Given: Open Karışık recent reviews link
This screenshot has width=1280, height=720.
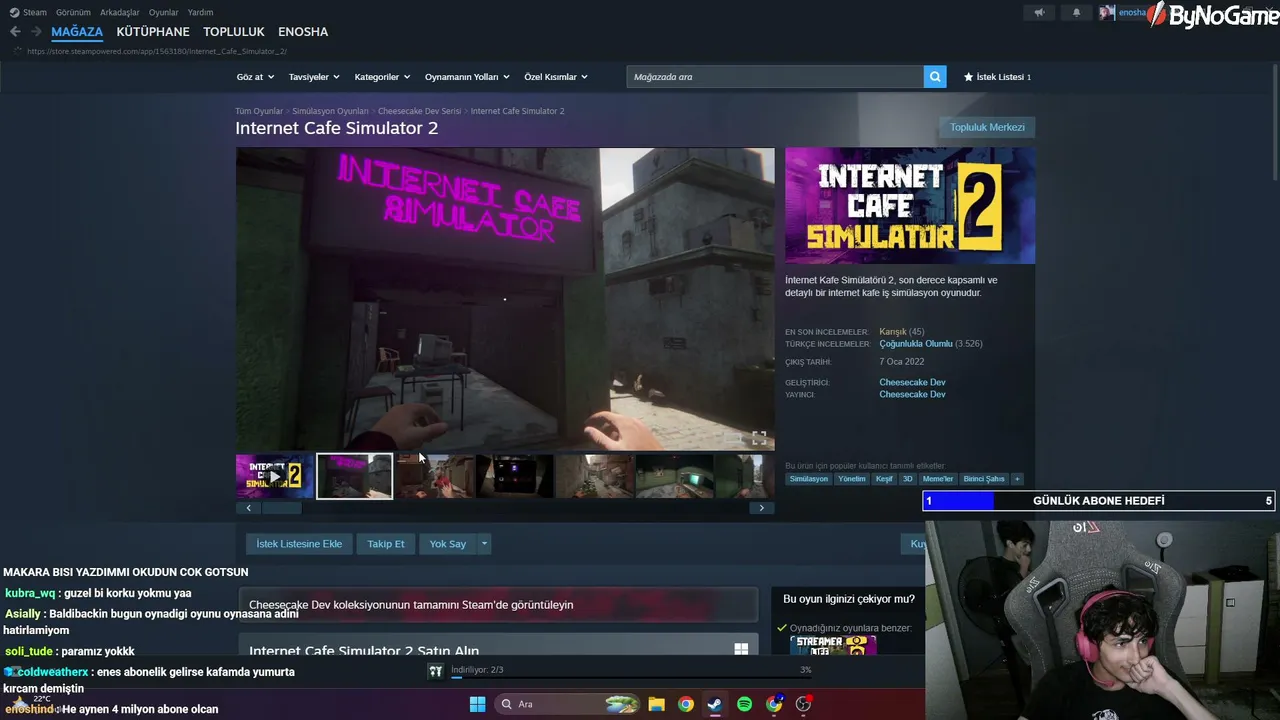Looking at the screenshot, I should (893, 332).
